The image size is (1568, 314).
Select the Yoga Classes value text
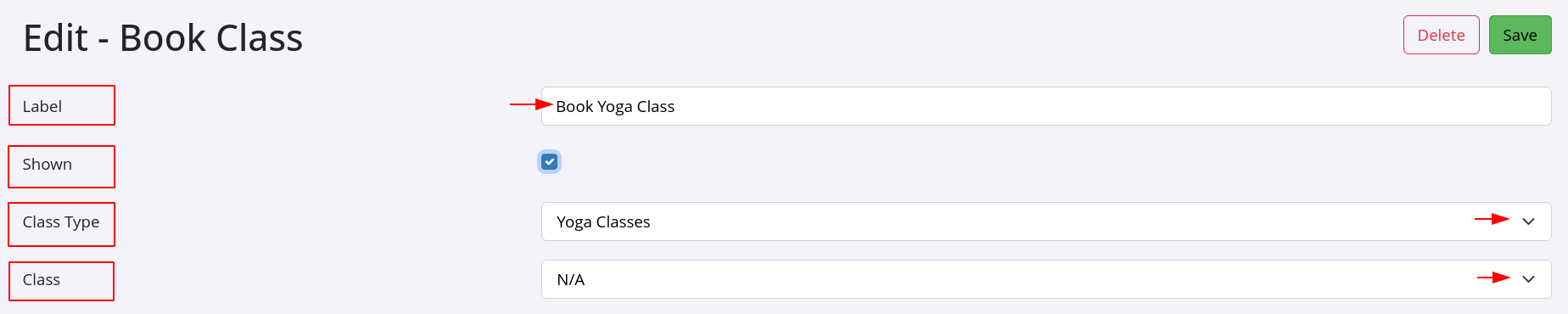(x=603, y=221)
